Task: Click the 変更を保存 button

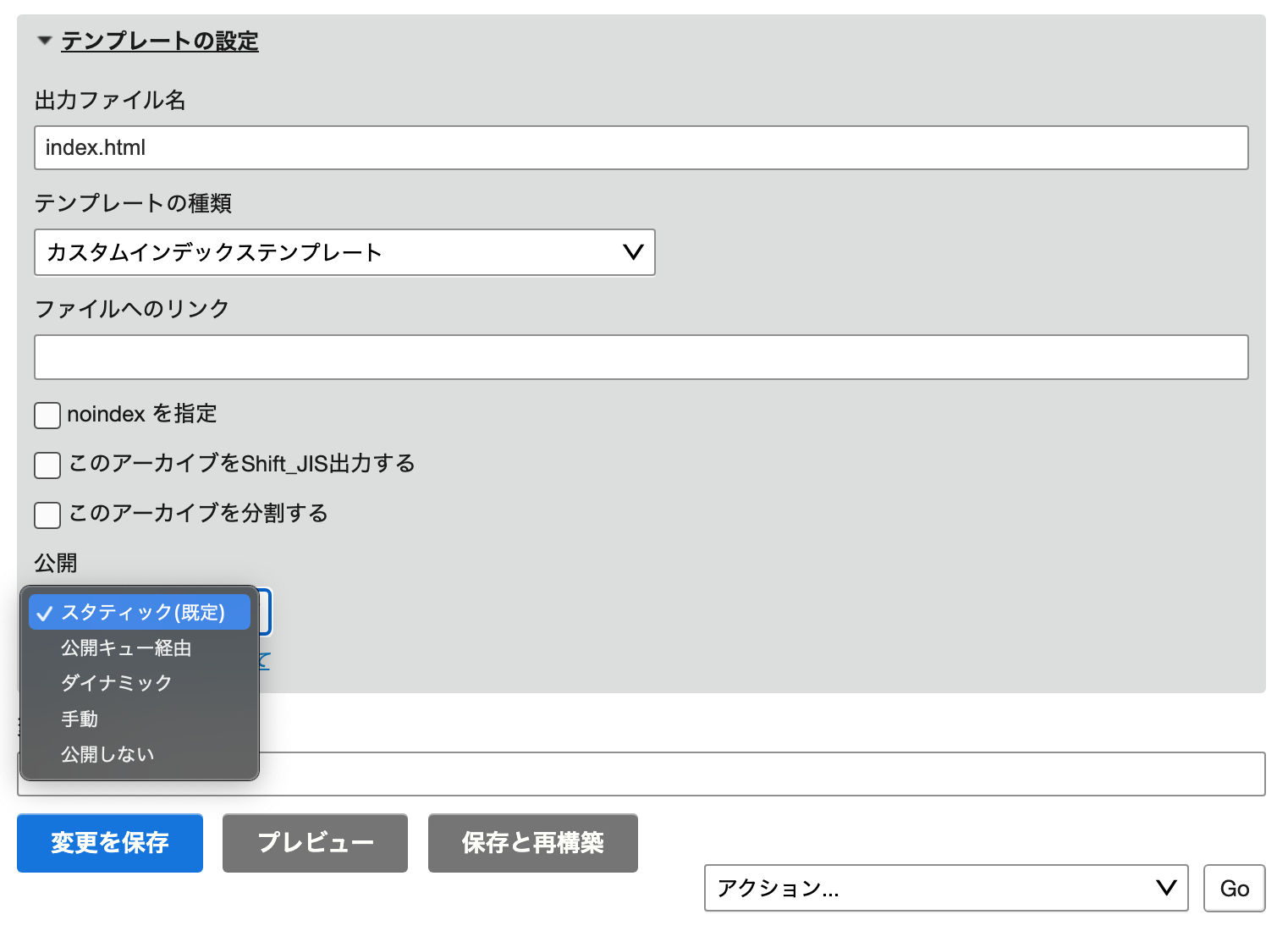Action: pos(109,842)
